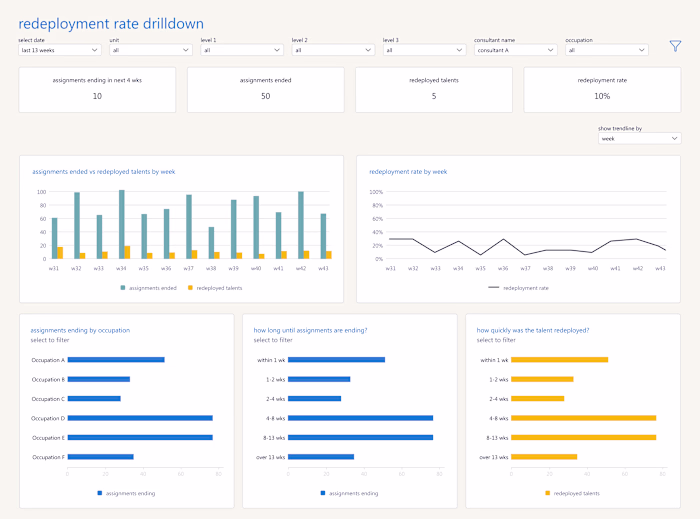Click the redeployment rate line legend marker

point(493,287)
